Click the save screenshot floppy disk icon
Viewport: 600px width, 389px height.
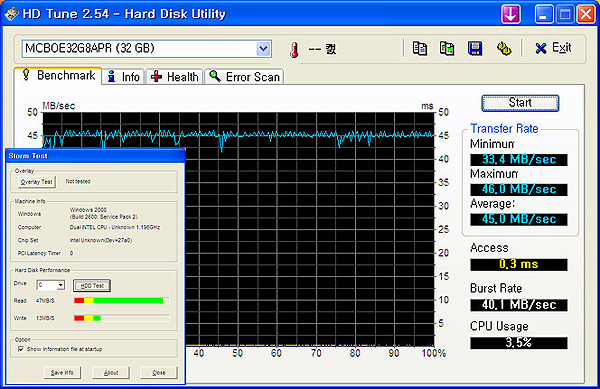click(475, 49)
